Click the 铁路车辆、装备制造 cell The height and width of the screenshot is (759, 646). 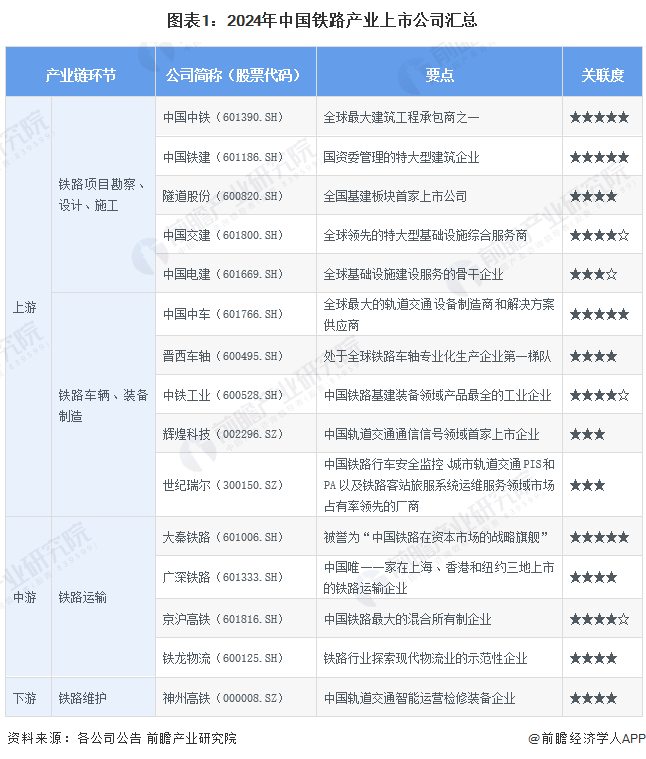103,405
